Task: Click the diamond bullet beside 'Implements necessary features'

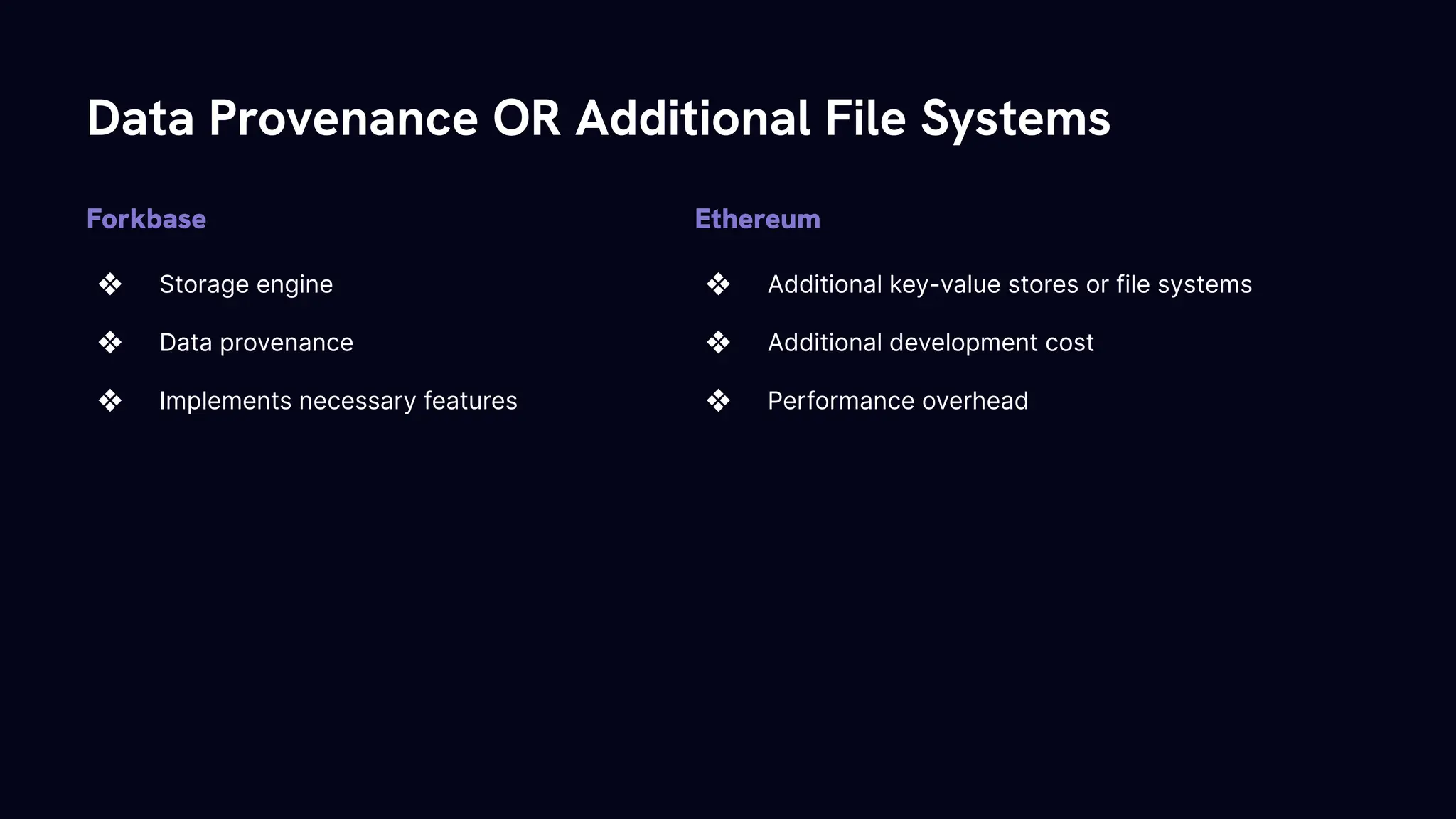Action: click(110, 401)
